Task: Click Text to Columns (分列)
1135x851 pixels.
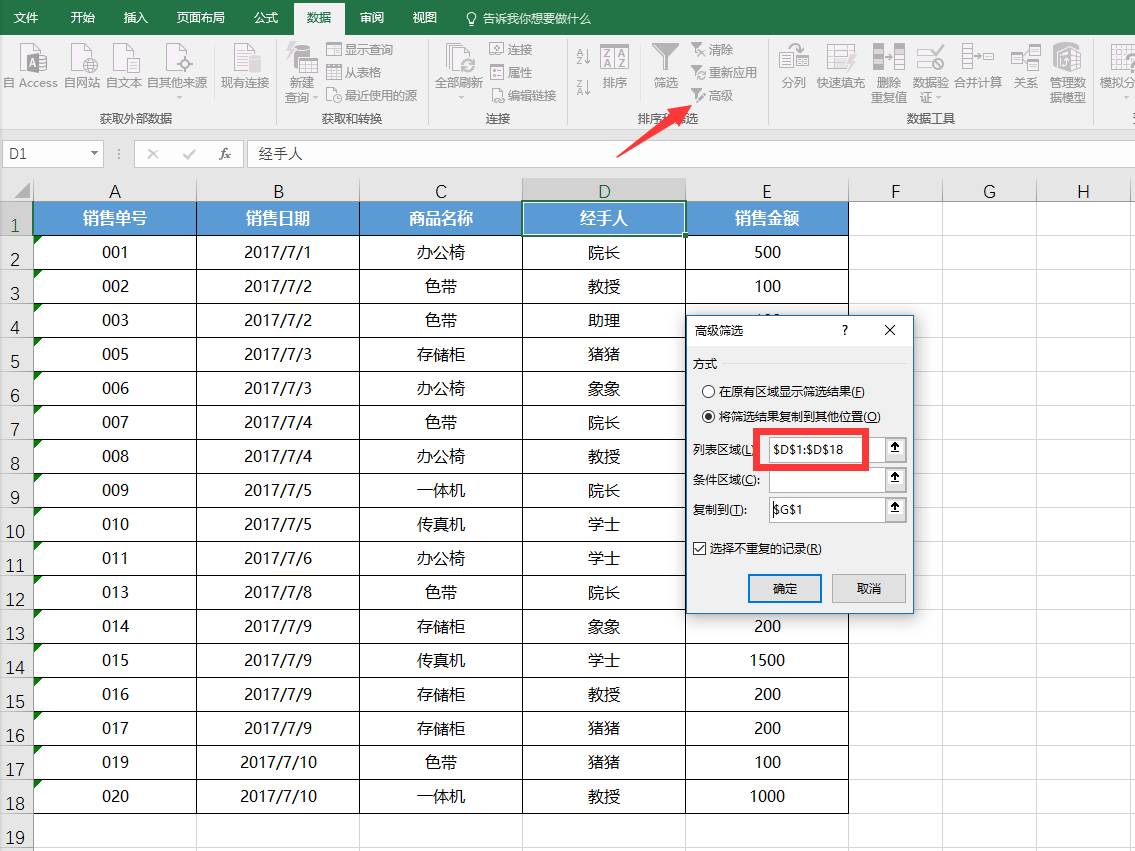Action: click(793, 66)
